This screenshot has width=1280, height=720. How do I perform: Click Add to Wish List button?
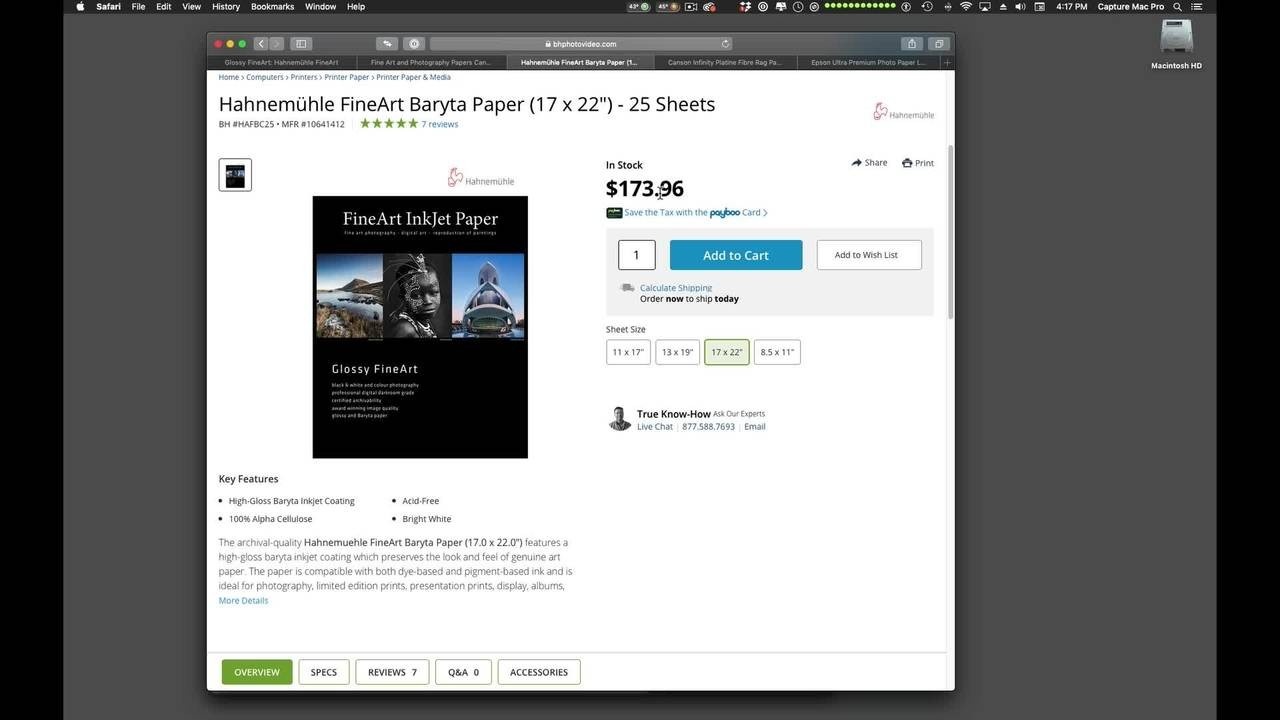[869, 255]
